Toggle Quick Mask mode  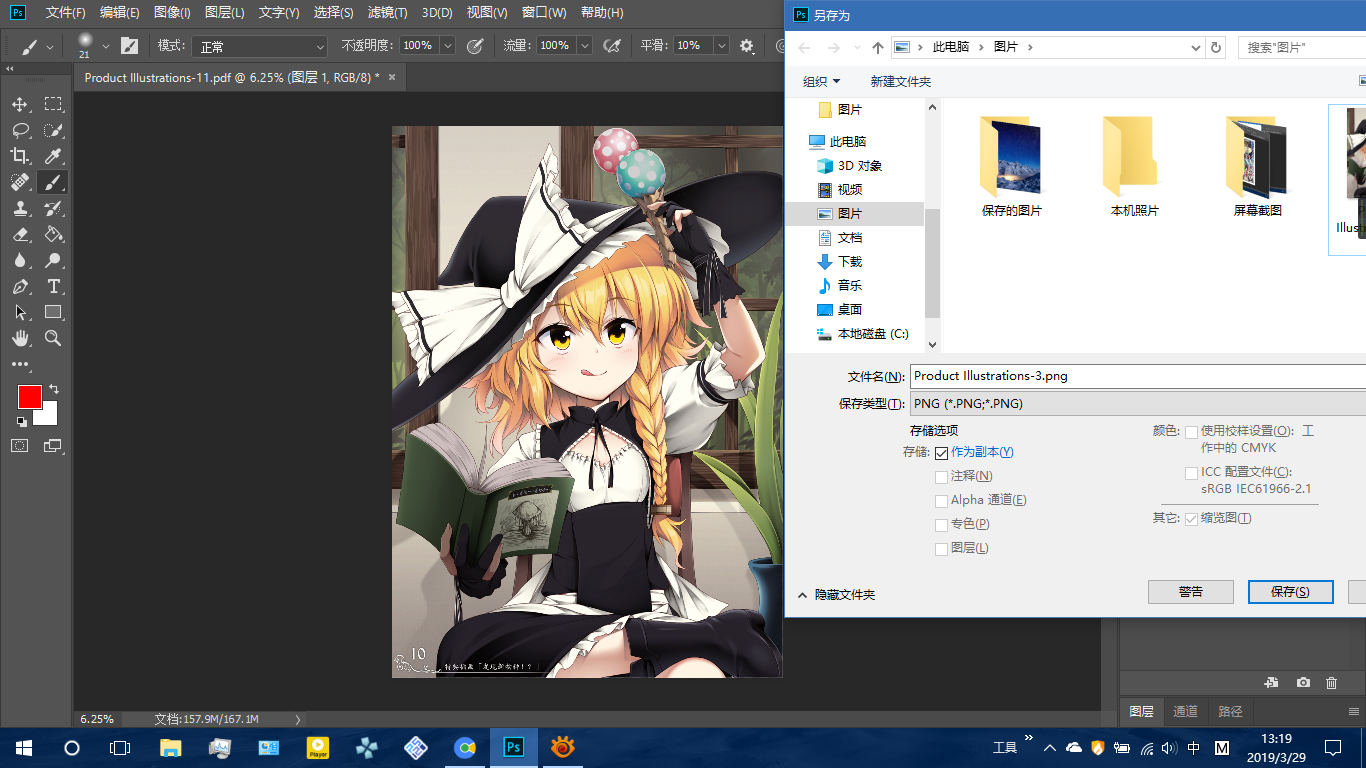20,446
